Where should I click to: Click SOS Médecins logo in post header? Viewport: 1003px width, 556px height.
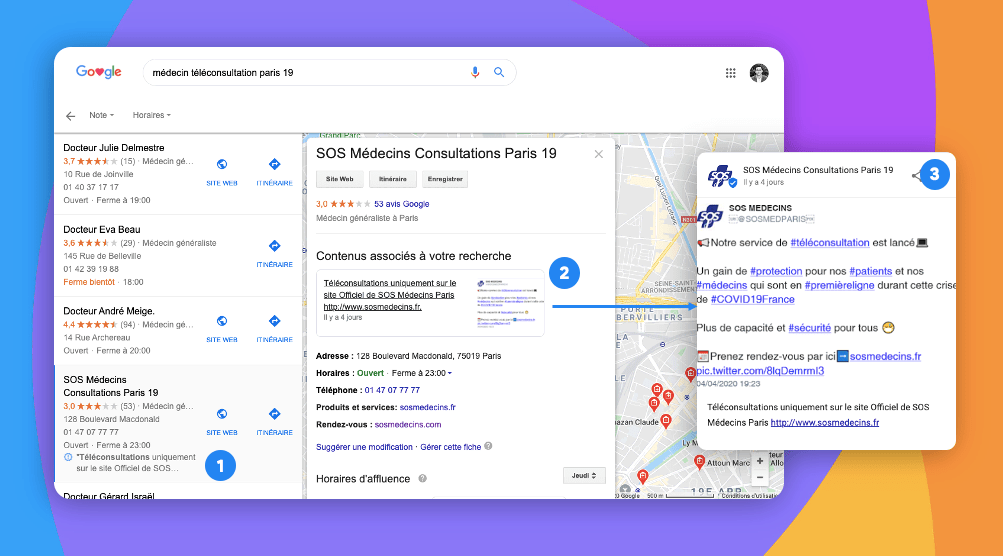(x=721, y=175)
